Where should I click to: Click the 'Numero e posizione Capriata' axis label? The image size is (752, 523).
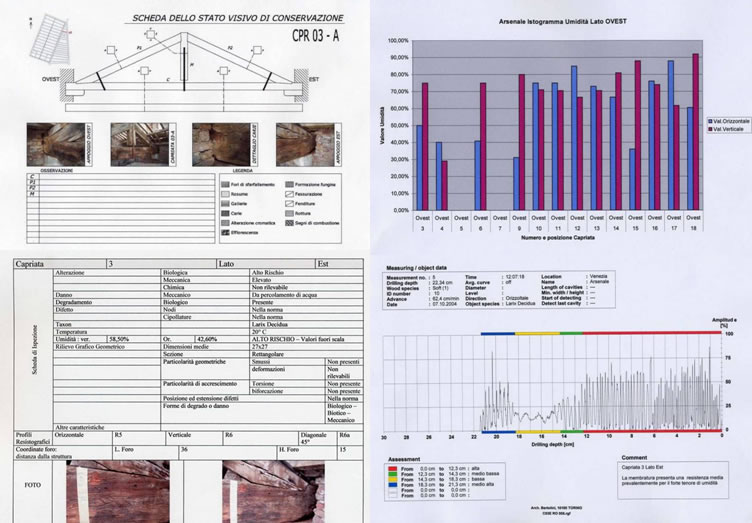coord(558,237)
